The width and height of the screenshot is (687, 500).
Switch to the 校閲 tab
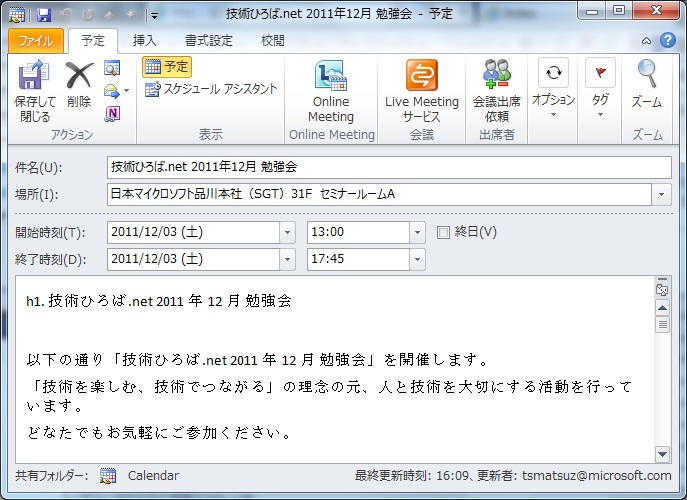click(273, 41)
